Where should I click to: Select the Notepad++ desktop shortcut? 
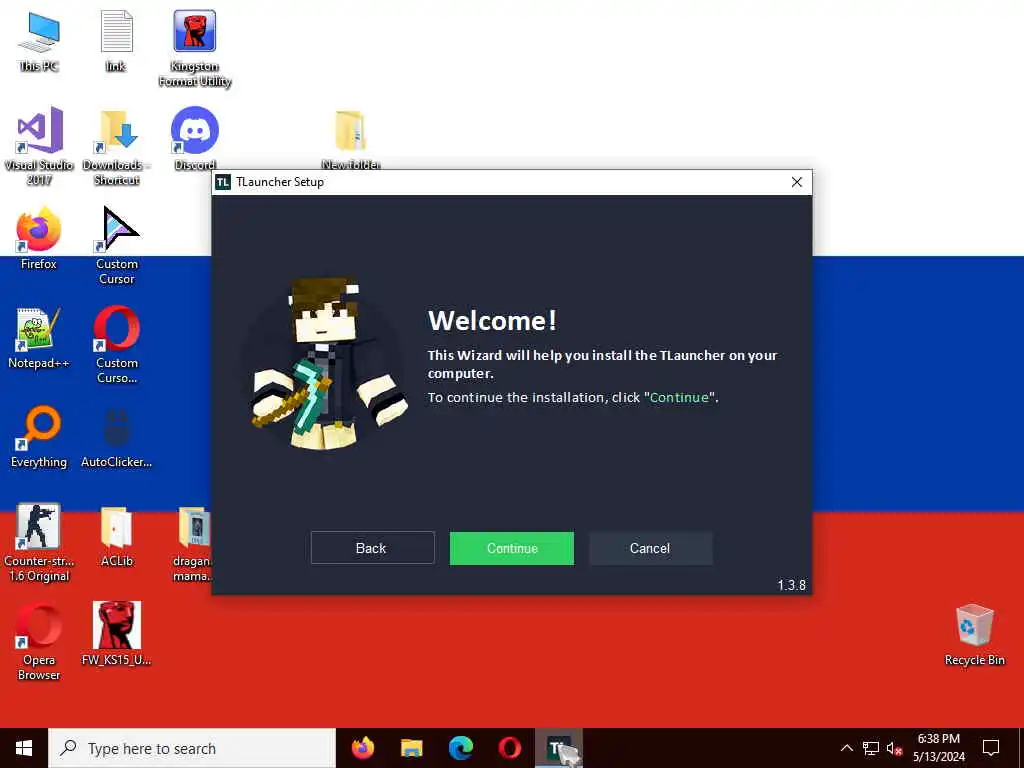click(x=39, y=338)
